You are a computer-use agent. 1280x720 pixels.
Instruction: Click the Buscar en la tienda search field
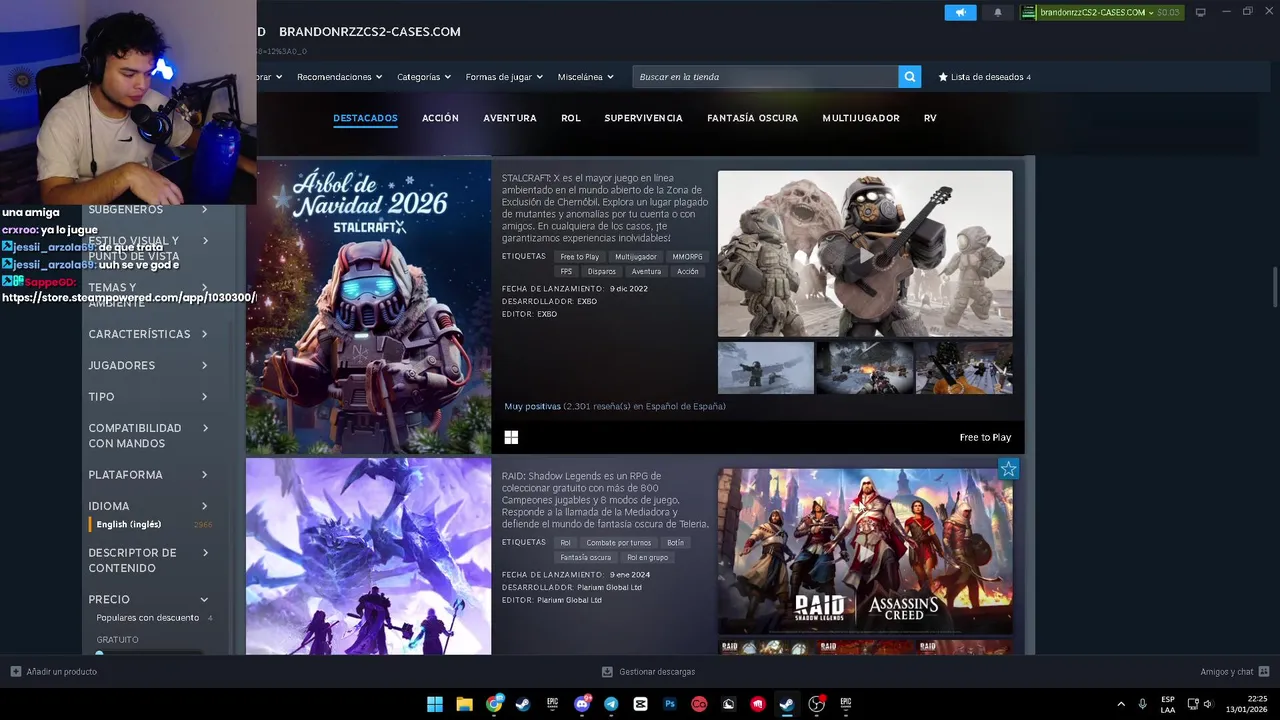click(x=765, y=77)
